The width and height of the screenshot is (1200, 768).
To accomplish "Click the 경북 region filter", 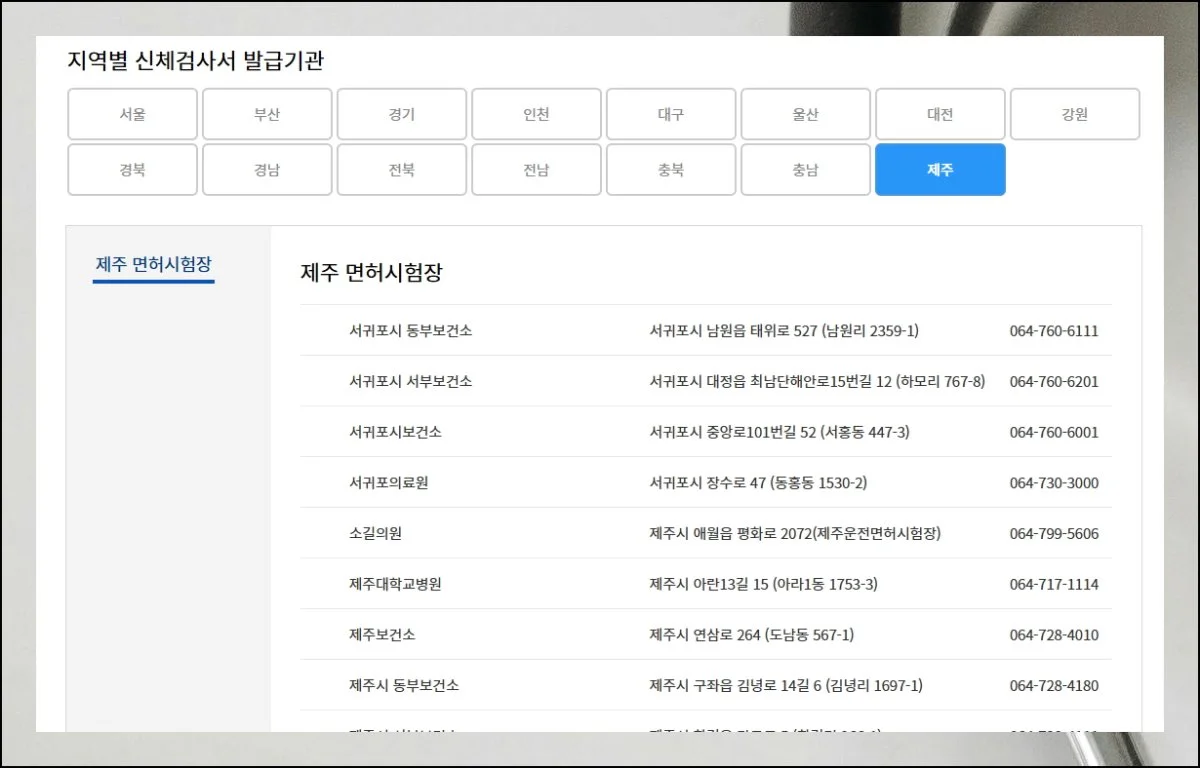I will [x=132, y=169].
